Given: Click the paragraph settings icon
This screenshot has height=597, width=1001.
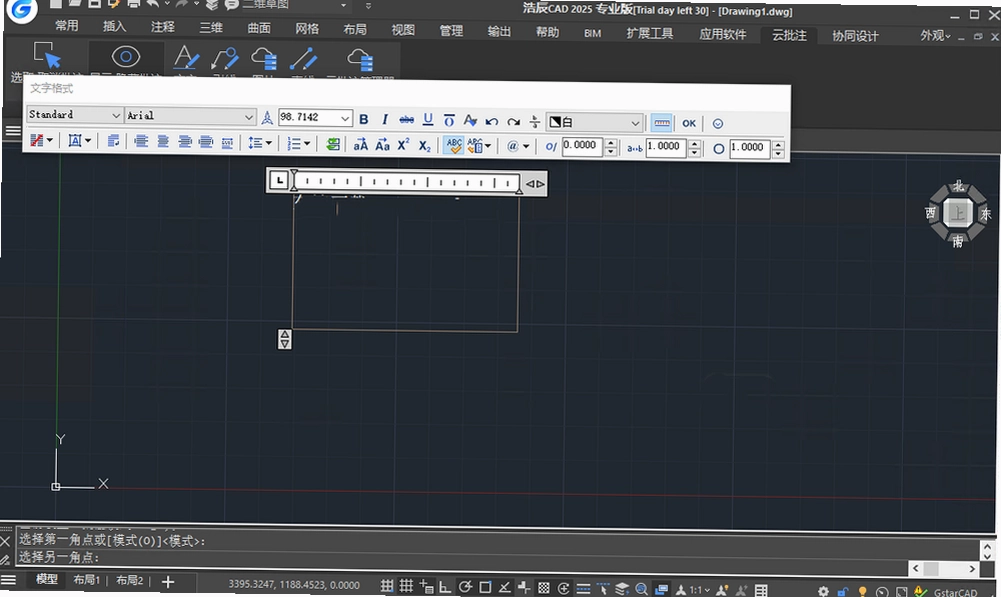Looking at the screenshot, I should pyautogui.click(x=113, y=141).
